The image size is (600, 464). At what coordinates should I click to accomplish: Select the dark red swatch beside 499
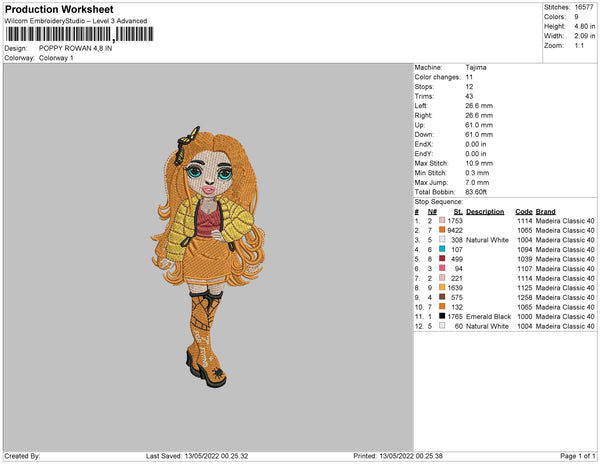coord(442,259)
